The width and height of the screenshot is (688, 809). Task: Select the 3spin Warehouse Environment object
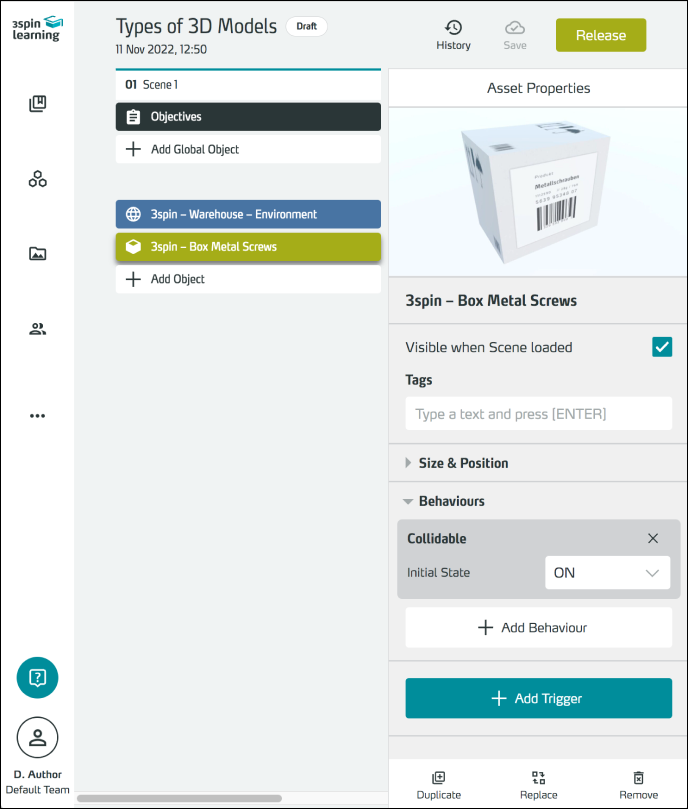[248, 214]
